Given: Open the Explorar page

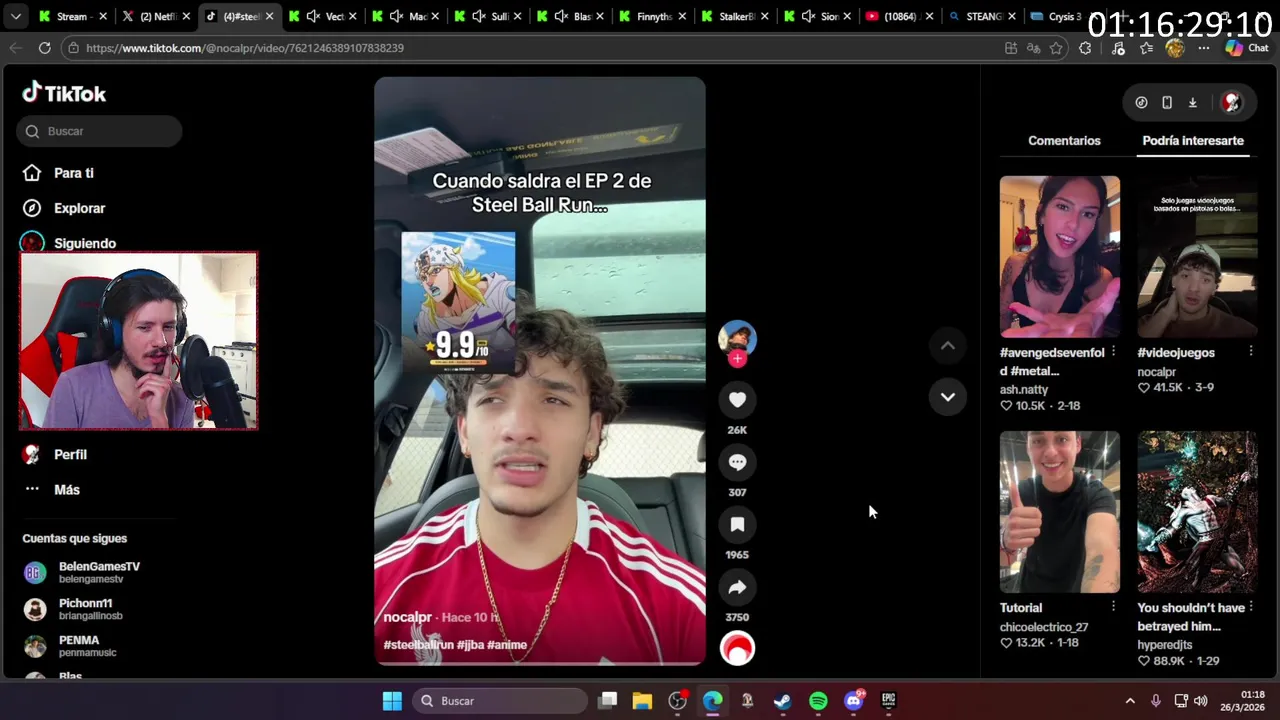Looking at the screenshot, I should click(65, 208).
